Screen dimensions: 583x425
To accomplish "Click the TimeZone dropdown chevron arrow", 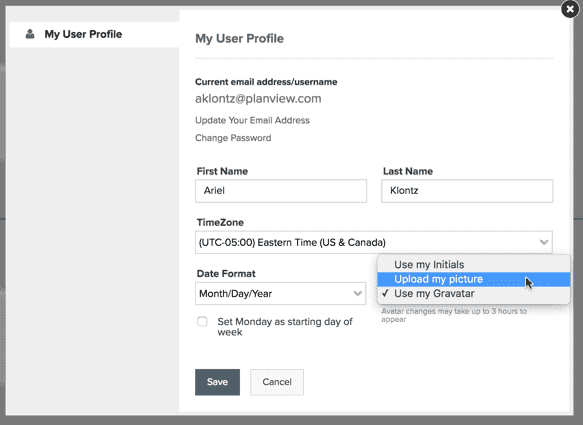I will coord(544,242).
